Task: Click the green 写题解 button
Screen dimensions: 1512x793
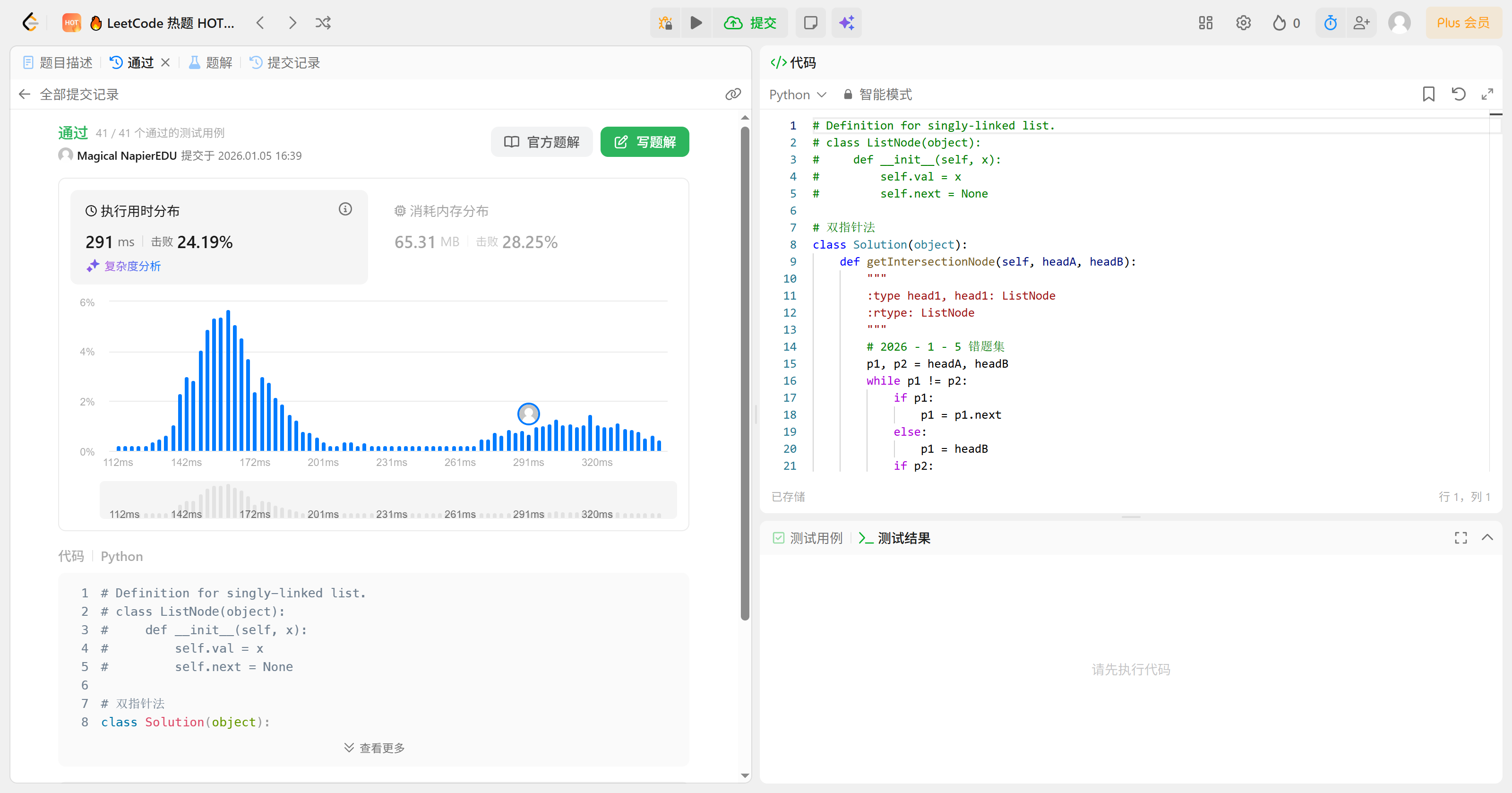Action: (644, 142)
